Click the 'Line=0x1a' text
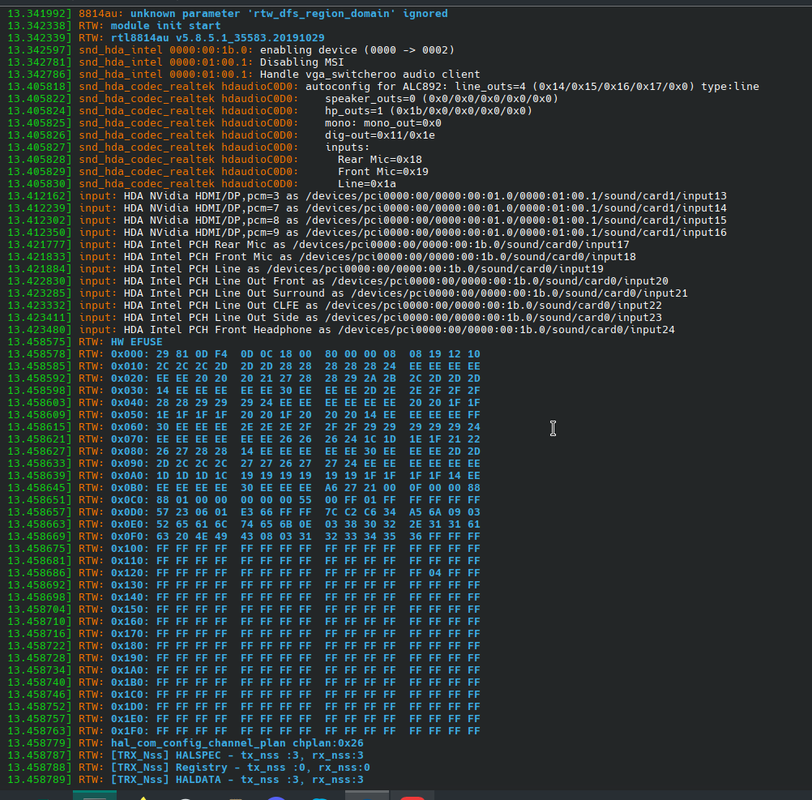The height and width of the screenshot is (800, 812). (367, 184)
